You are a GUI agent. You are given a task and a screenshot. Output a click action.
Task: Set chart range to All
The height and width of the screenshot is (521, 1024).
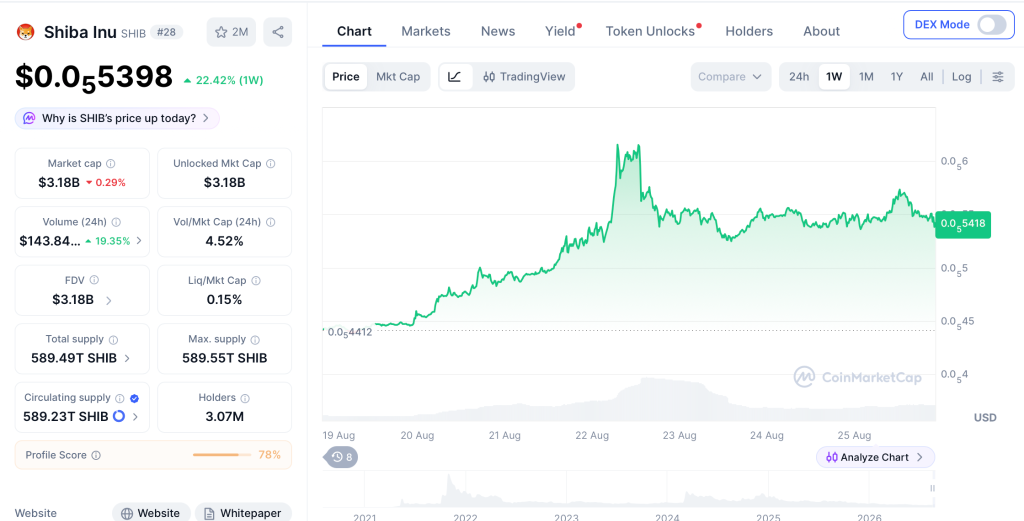[x=927, y=77]
